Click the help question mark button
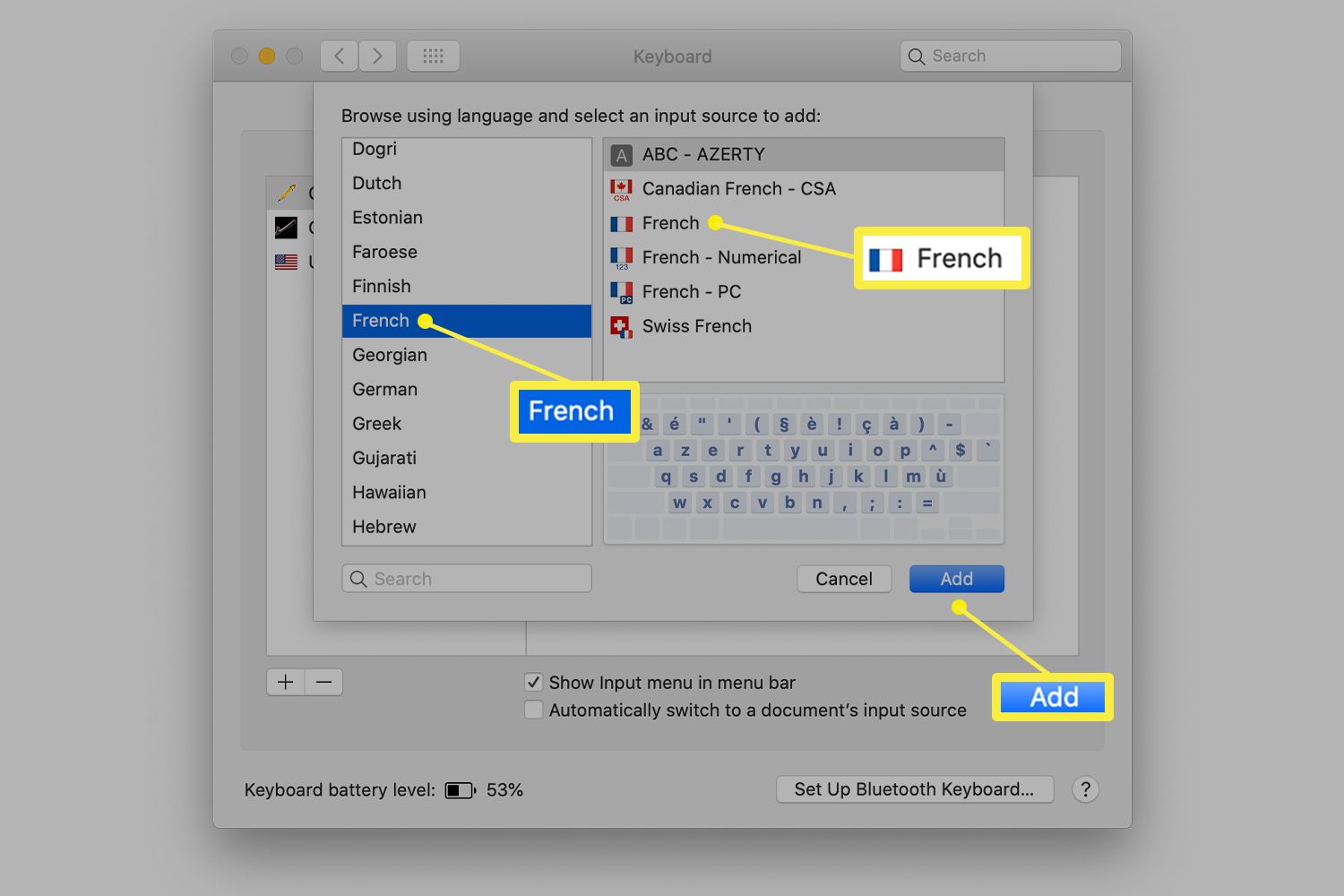Viewport: 1344px width, 896px height. coord(1085,789)
